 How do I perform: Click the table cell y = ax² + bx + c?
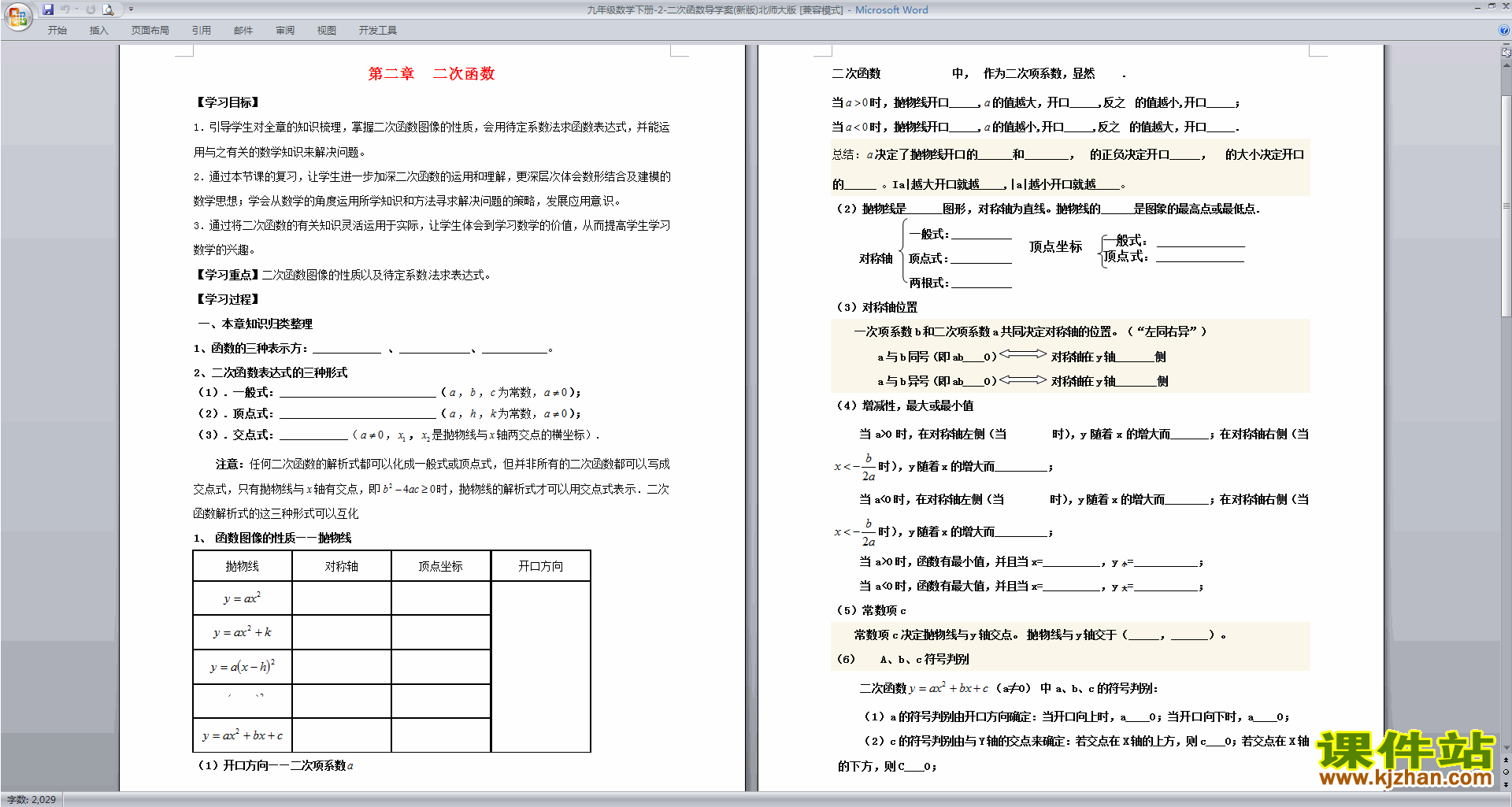[243, 735]
